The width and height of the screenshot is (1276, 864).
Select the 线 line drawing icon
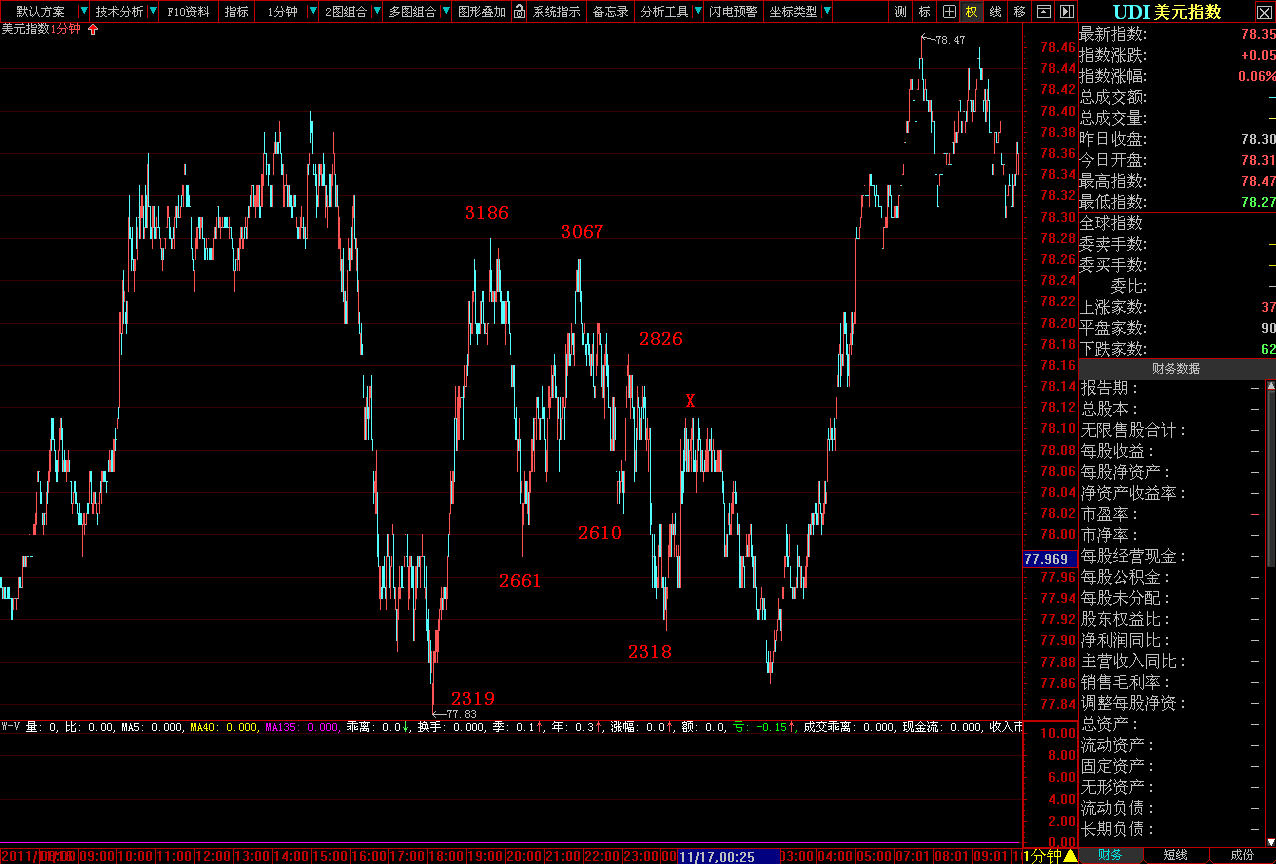(x=995, y=12)
